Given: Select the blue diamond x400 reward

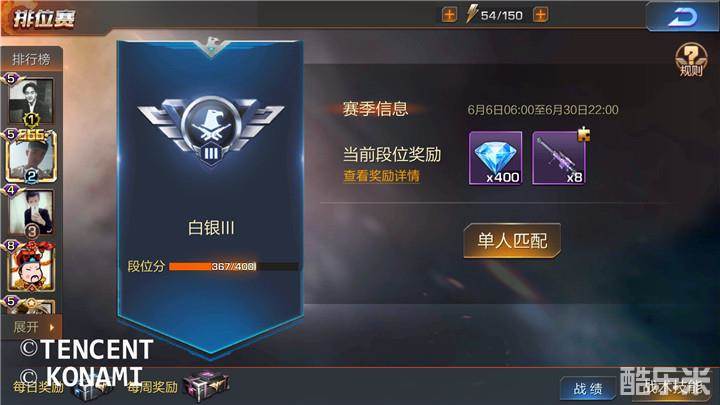Looking at the screenshot, I should [495, 158].
